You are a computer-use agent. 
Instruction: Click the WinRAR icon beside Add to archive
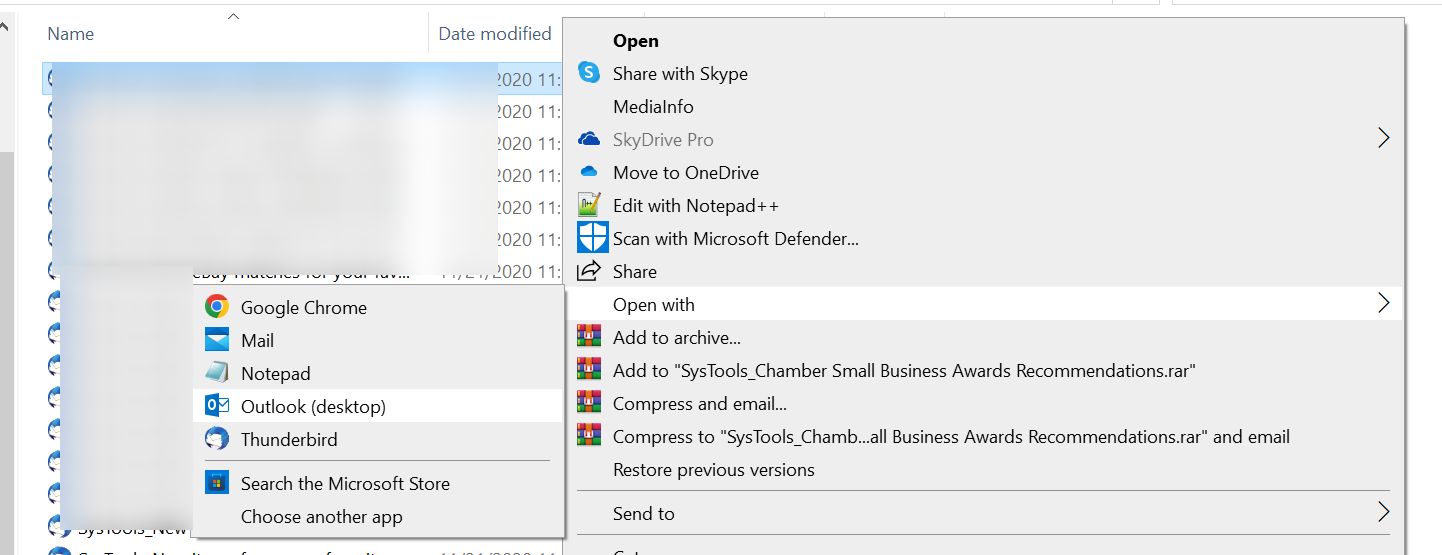coord(590,338)
